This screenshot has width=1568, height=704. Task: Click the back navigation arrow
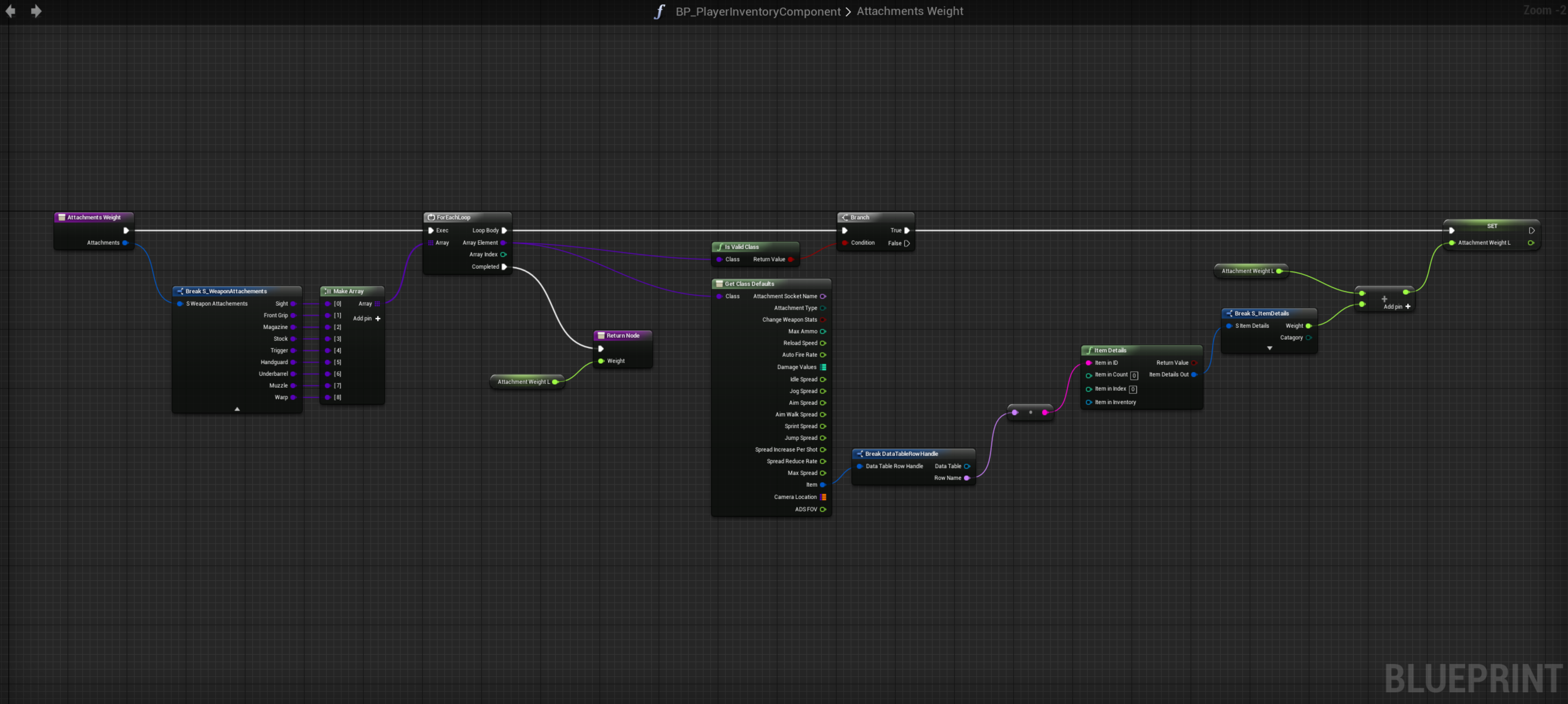point(10,11)
